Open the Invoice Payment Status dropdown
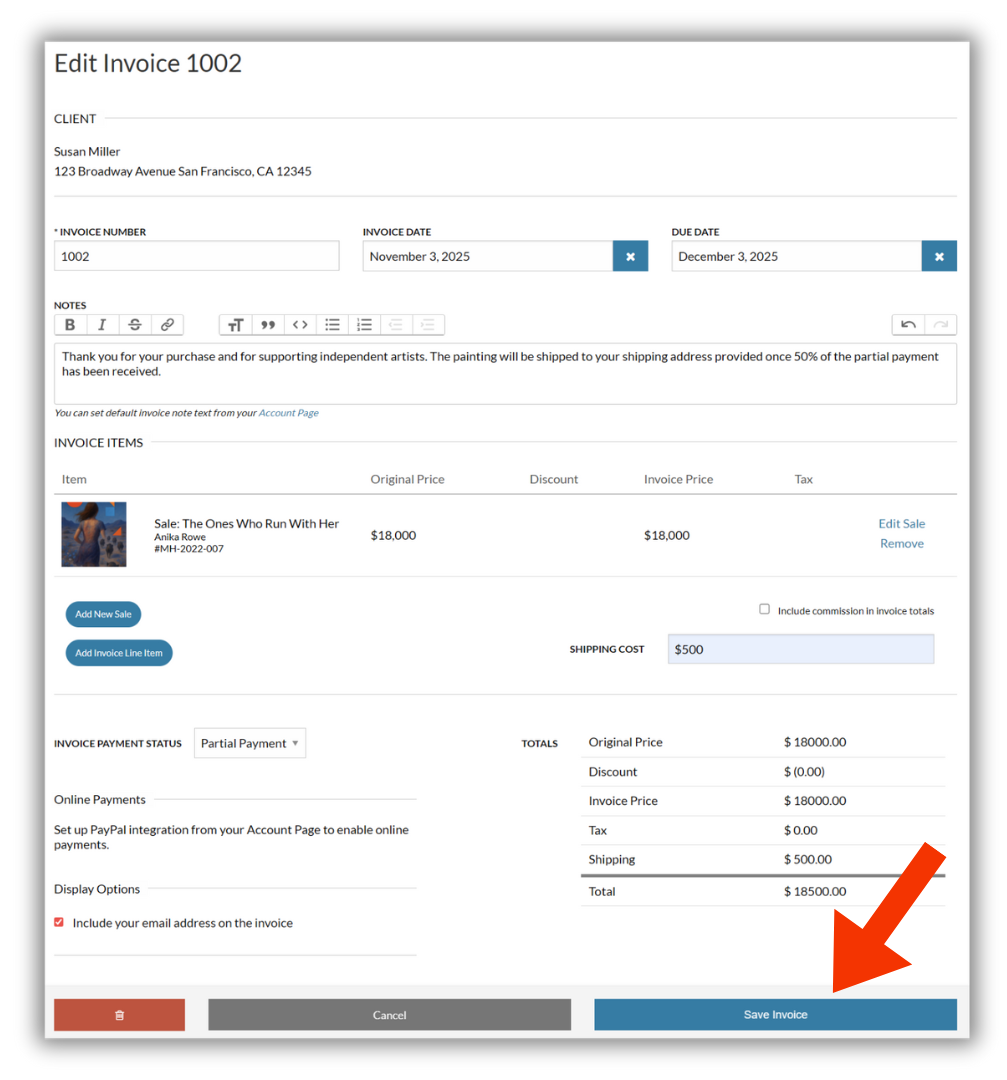 tap(250, 743)
